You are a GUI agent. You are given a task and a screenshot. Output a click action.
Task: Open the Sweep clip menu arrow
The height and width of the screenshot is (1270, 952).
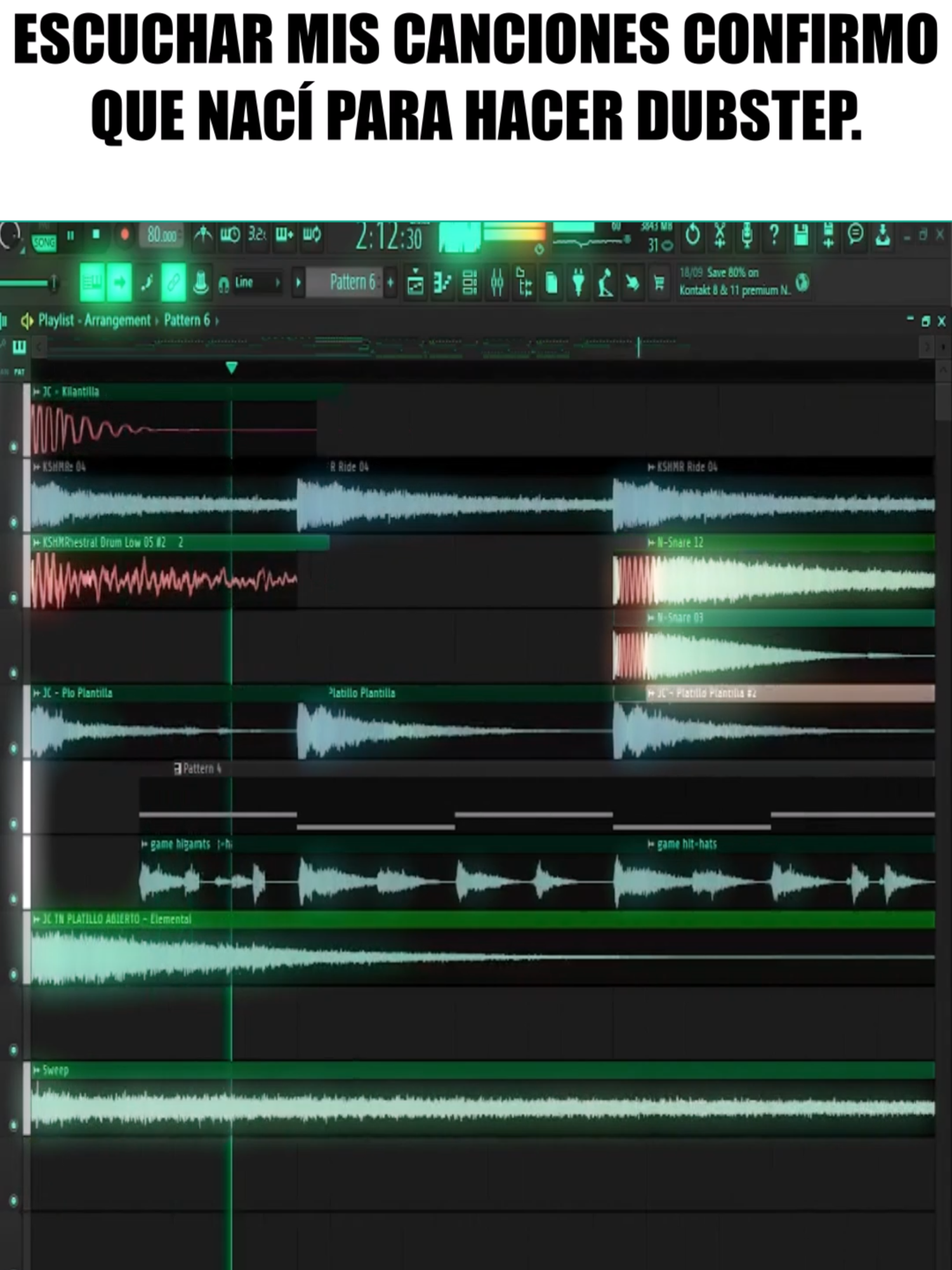[37, 1071]
